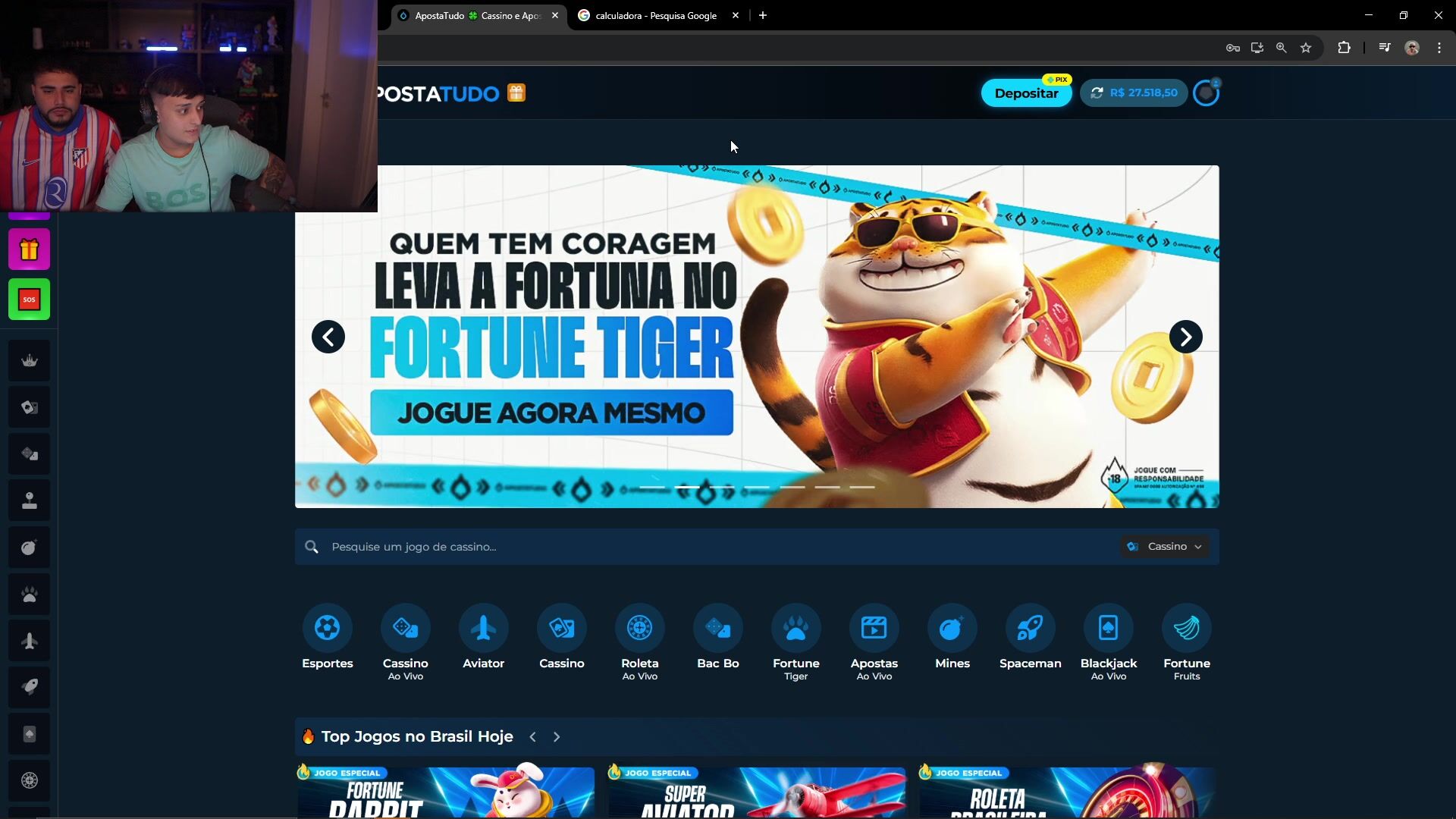Close the ApostaTudo tab
Screen dimensions: 1456x819
(555, 15)
